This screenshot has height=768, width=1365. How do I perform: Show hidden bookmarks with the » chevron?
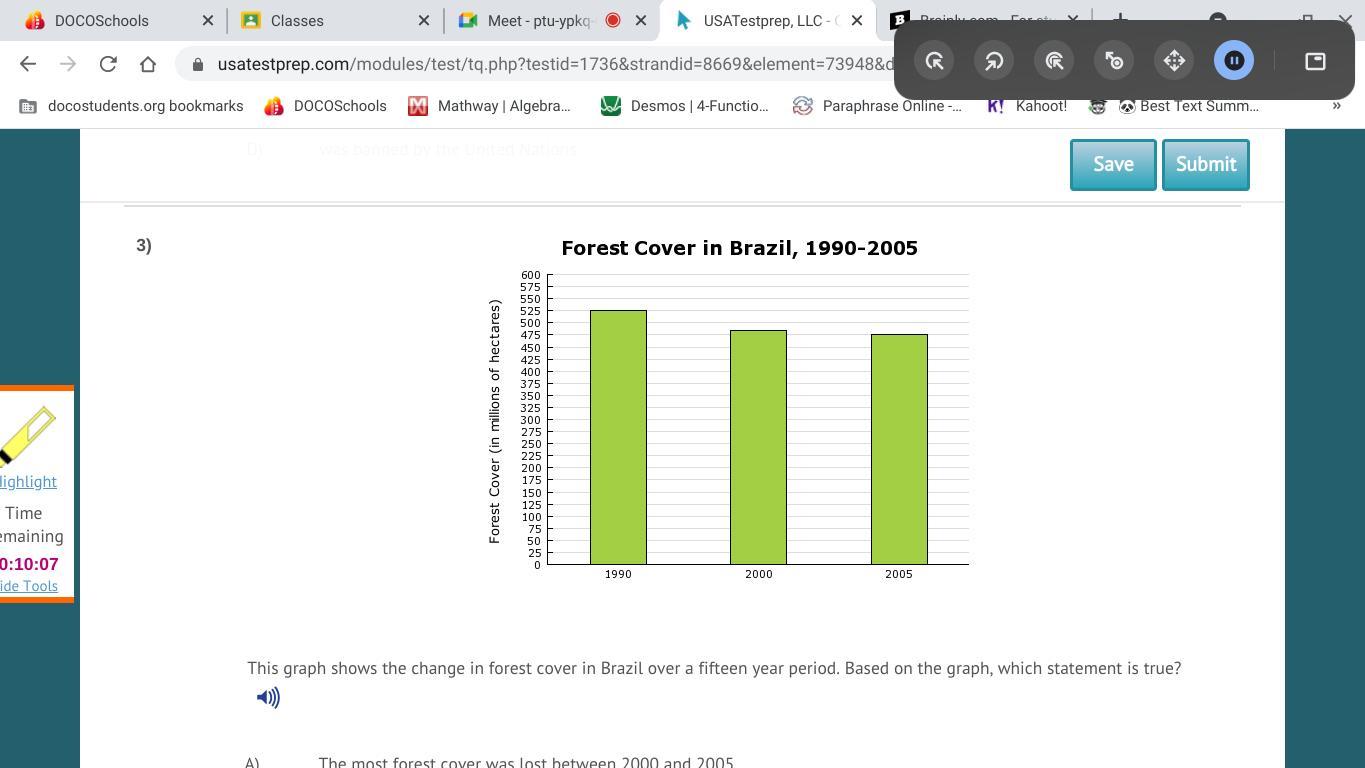(x=1336, y=105)
